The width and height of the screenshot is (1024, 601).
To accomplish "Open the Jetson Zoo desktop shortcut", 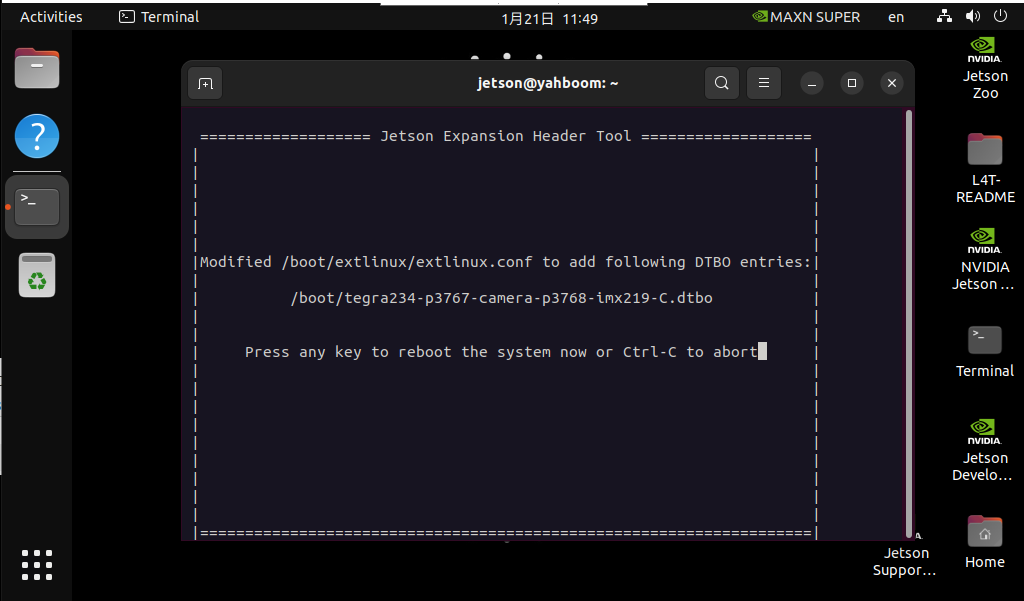I will (985, 68).
